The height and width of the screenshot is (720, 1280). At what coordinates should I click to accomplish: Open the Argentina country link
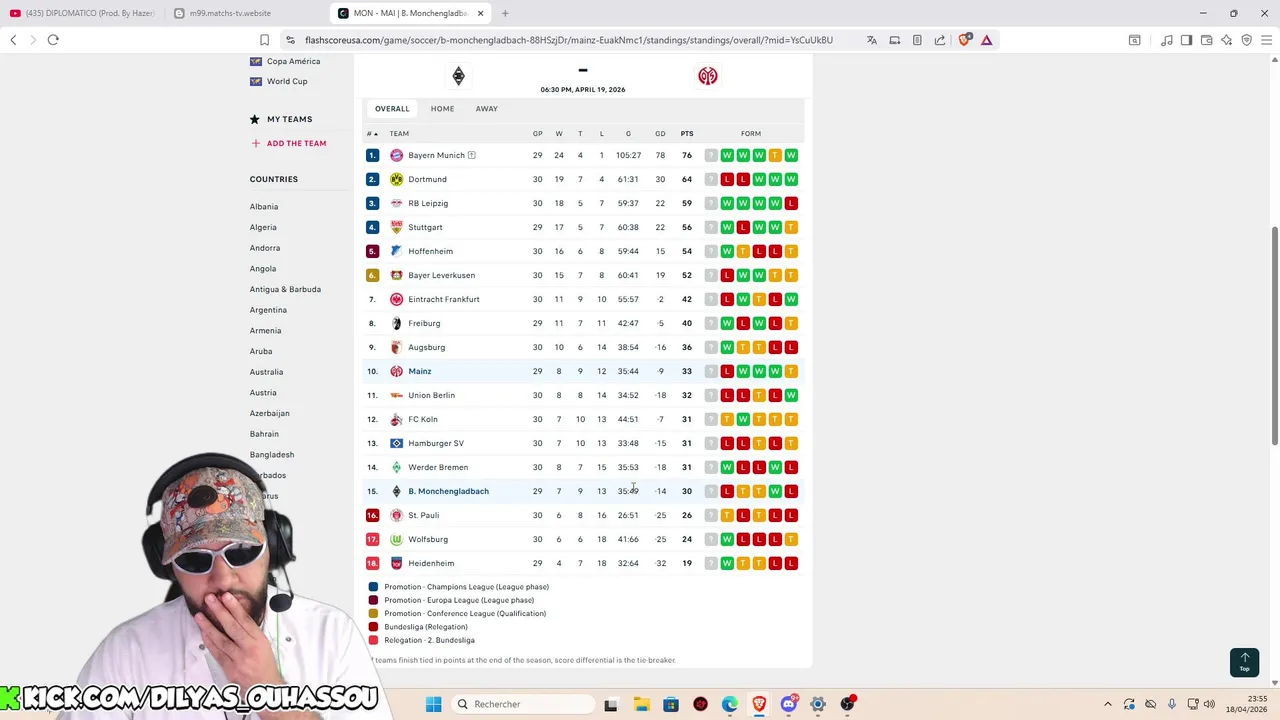pyautogui.click(x=268, y=310)
